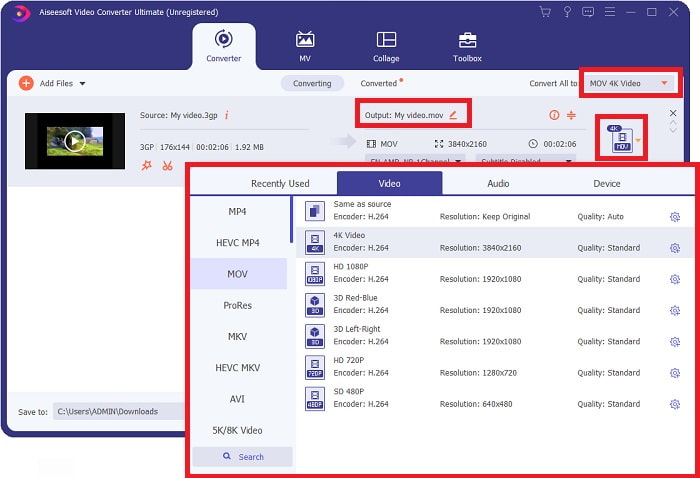
Task: Expand the orange arrow beside format icon
Action: (x=638, y=141)
